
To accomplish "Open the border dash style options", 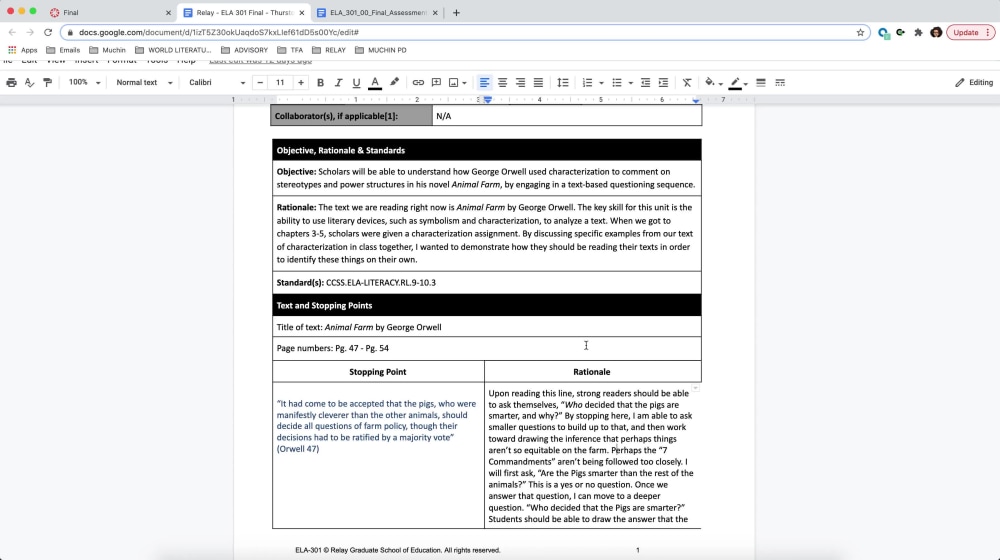I will pos(780,82).
